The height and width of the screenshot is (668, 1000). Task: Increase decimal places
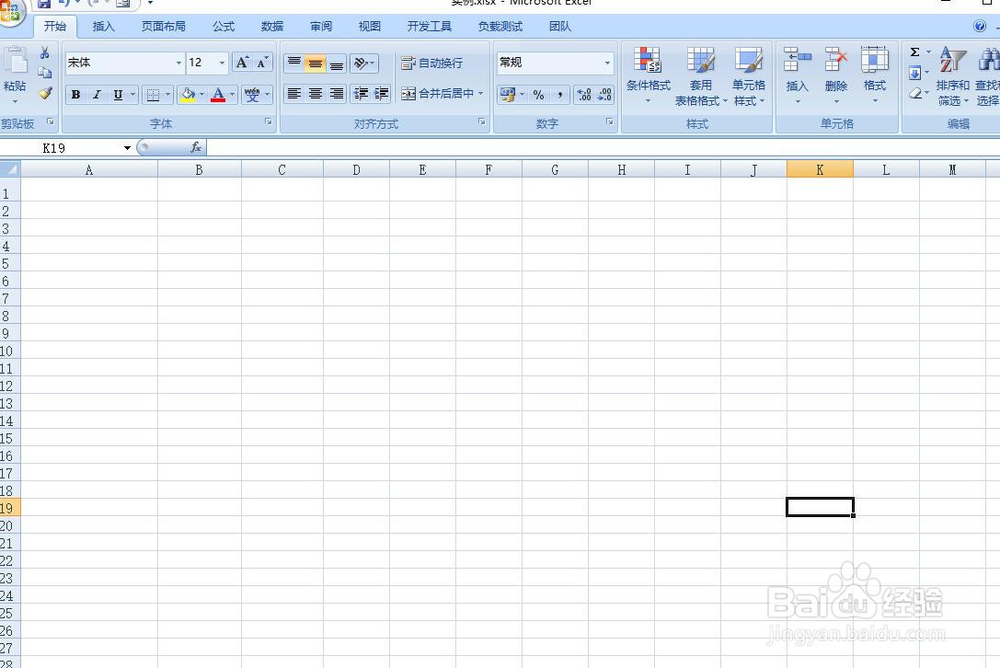pyautogui.click(x=584, y=94)
